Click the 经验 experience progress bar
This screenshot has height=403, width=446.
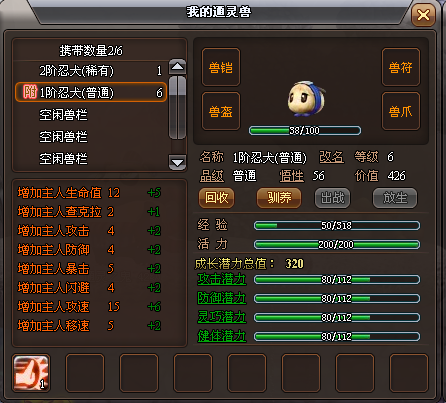(337, 226)
